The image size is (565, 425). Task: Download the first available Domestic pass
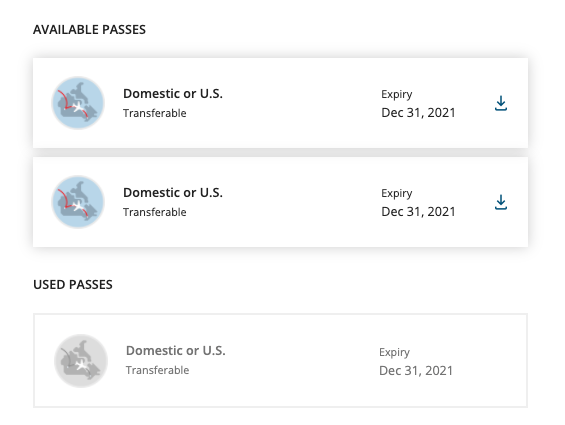tap(501, 103)
